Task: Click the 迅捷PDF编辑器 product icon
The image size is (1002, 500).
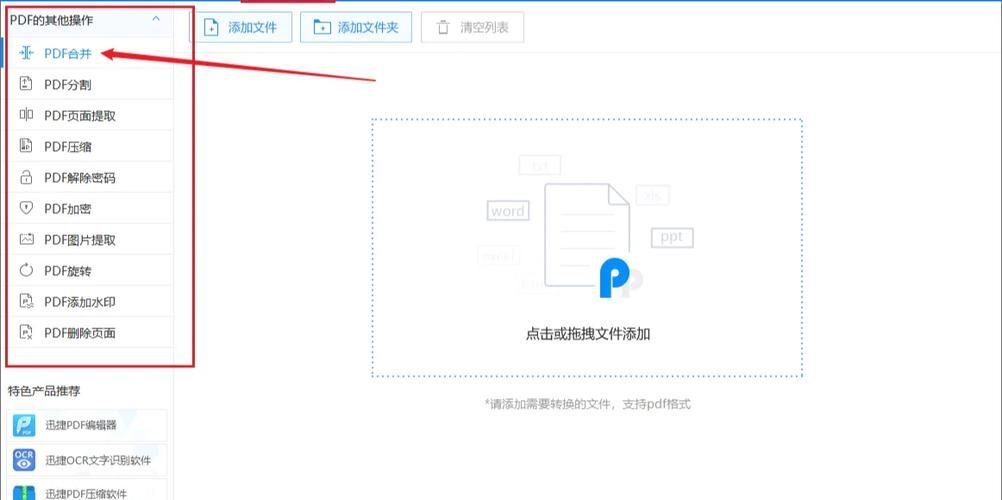Action: (x=24, y=425)
